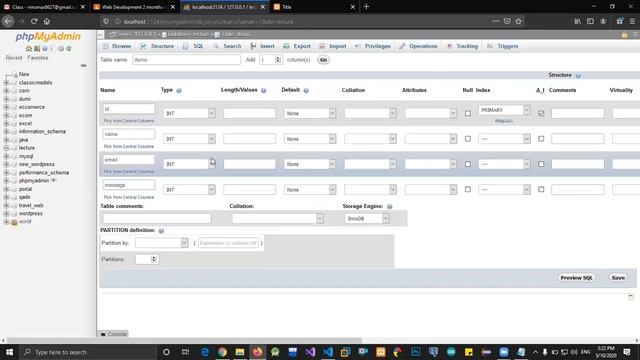Image resolution: width=640 pixels, height=360 pixels.
Task: Open help icon next to Type header
Action: click(179, 90)
